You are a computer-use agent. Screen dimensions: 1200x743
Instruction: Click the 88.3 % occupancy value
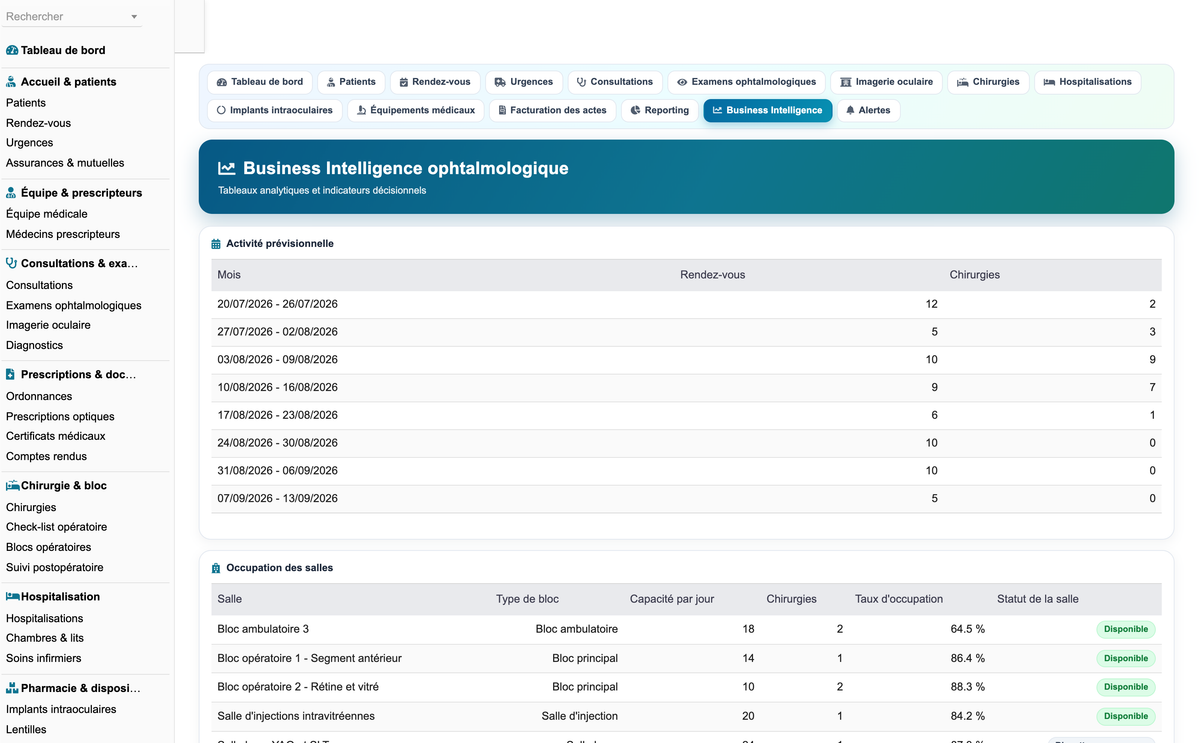pos(968,687)
